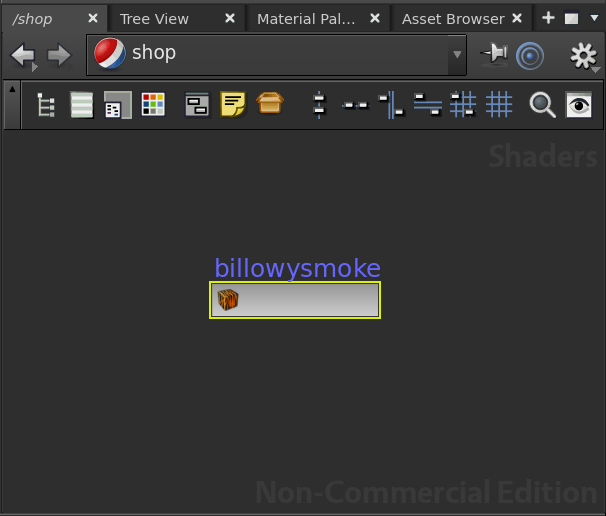Add a sticky note
The image size is (606, 516).
point(233,105)
